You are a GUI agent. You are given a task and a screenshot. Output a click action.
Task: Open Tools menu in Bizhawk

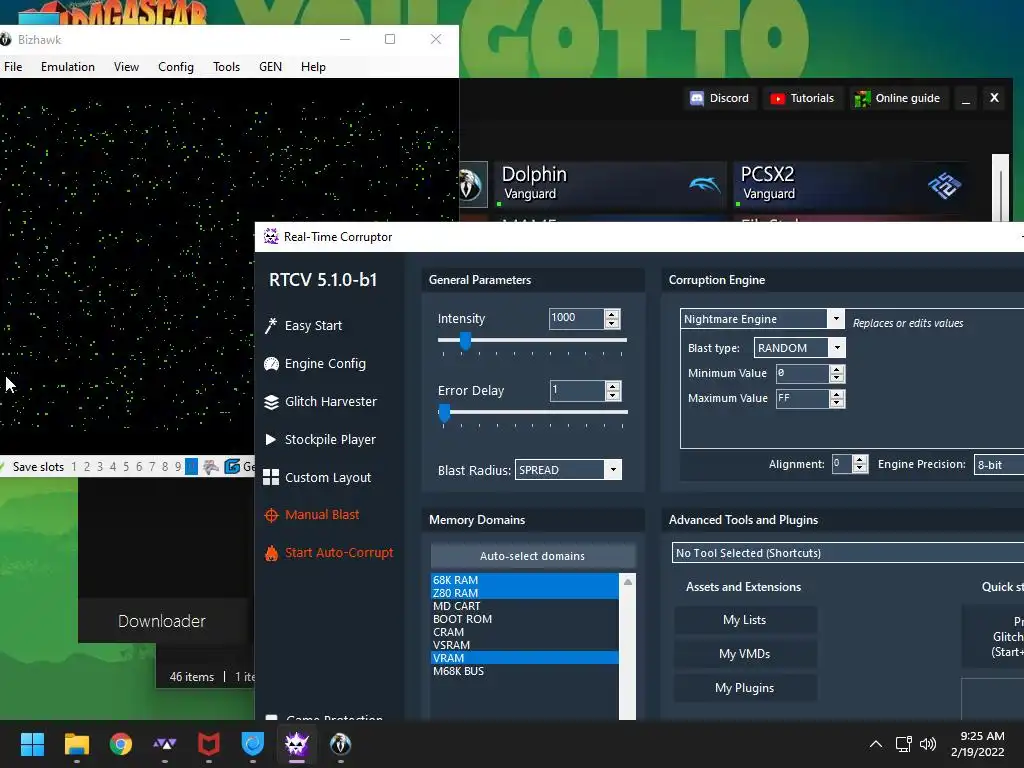(227, 67)
